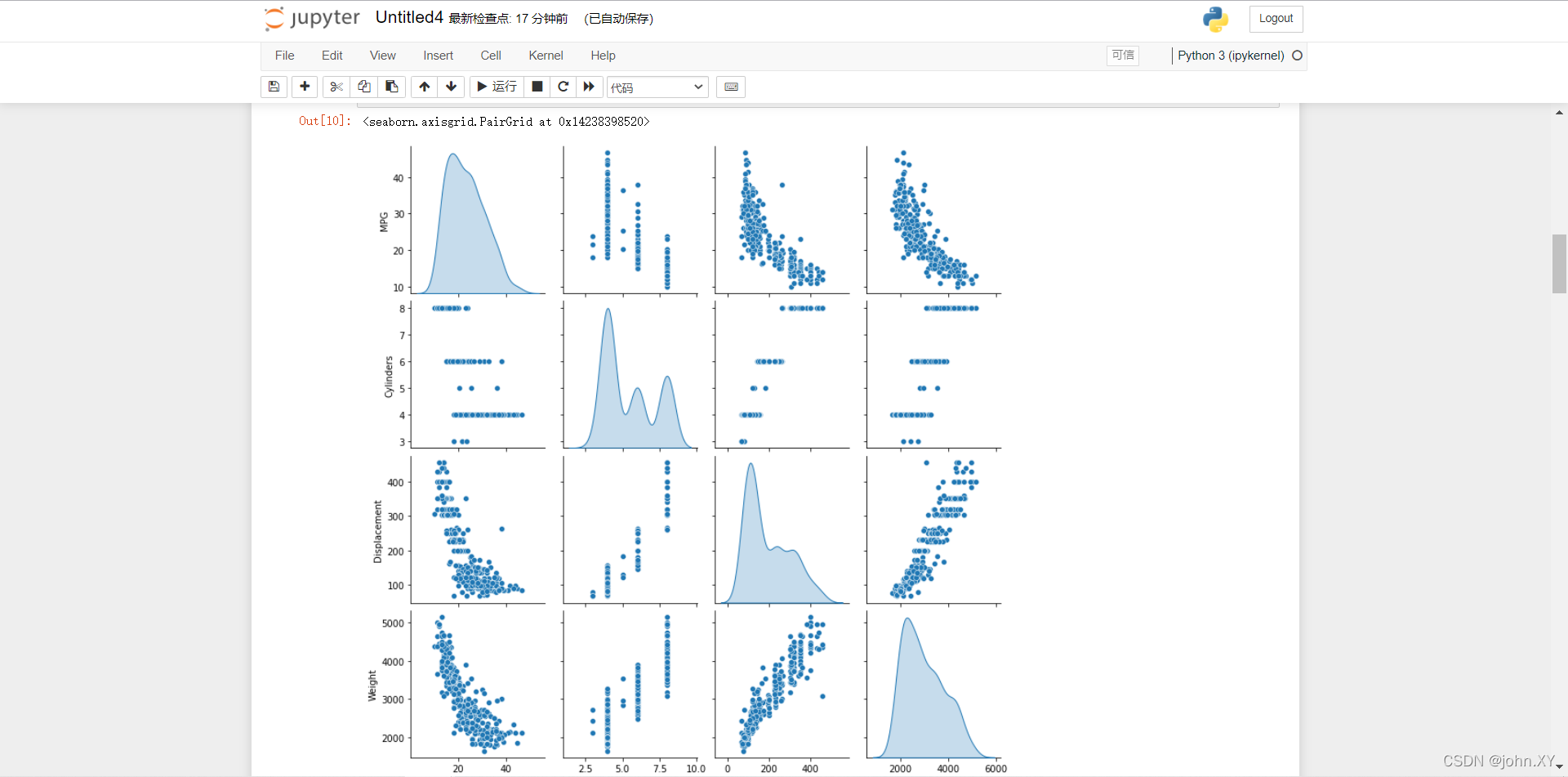The height and width of the screenshot is (777, 1568).
Task: Save and checkpoint the notebook
Action: click(x=274, y=87)
